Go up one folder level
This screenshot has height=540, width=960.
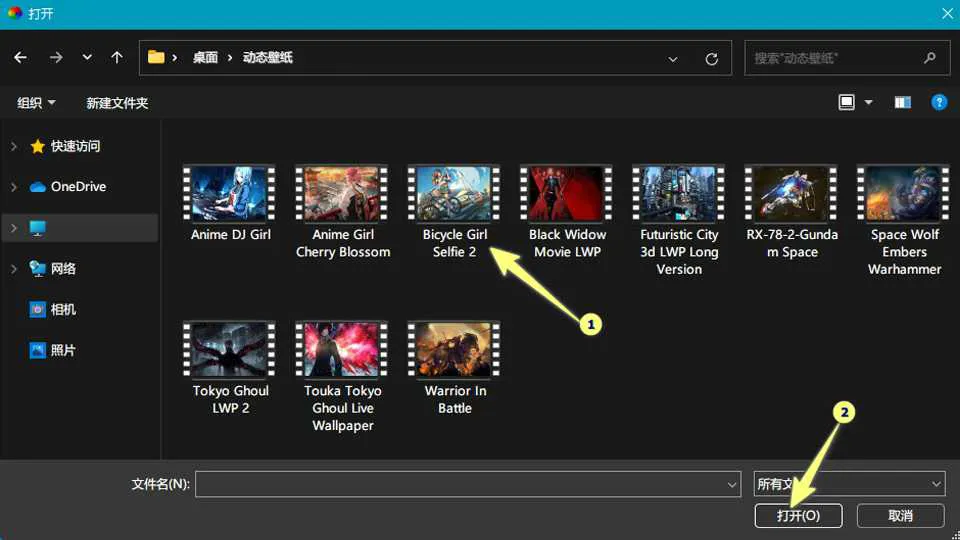[x=116, y=58]
